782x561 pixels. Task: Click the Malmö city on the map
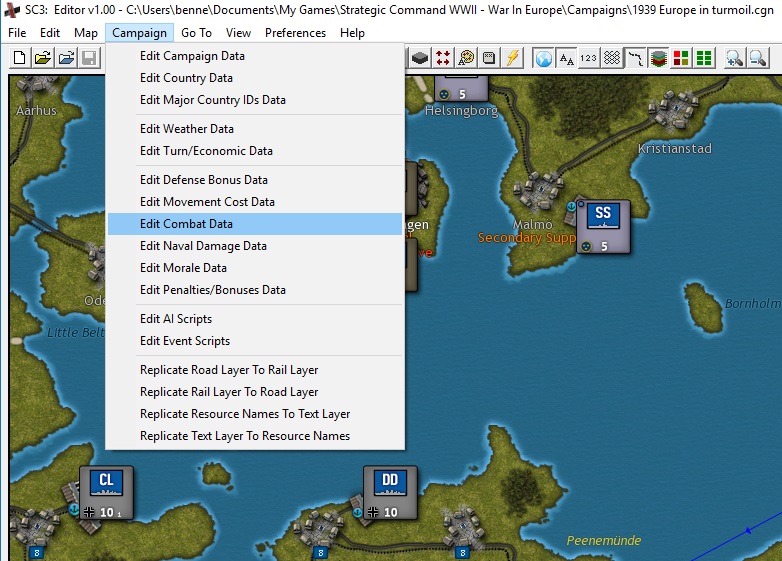538,190
